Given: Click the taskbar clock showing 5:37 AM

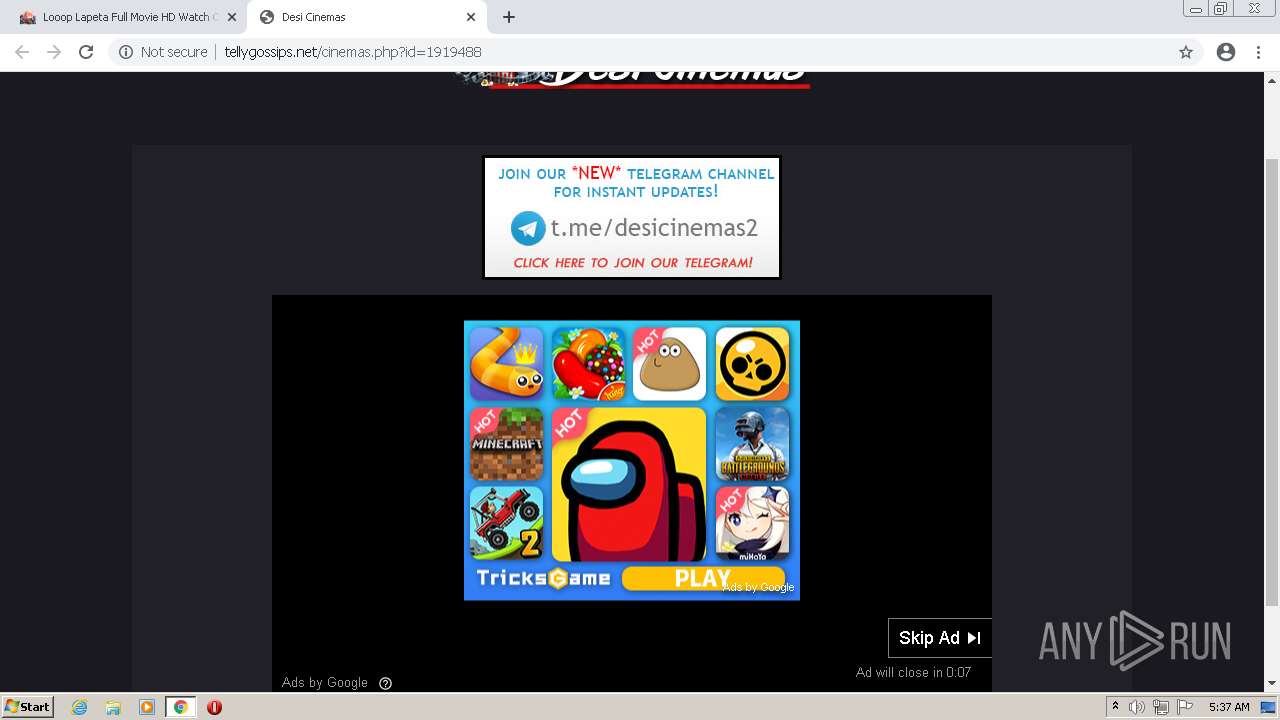Looking at the screenshot, I should (1229, 707).
